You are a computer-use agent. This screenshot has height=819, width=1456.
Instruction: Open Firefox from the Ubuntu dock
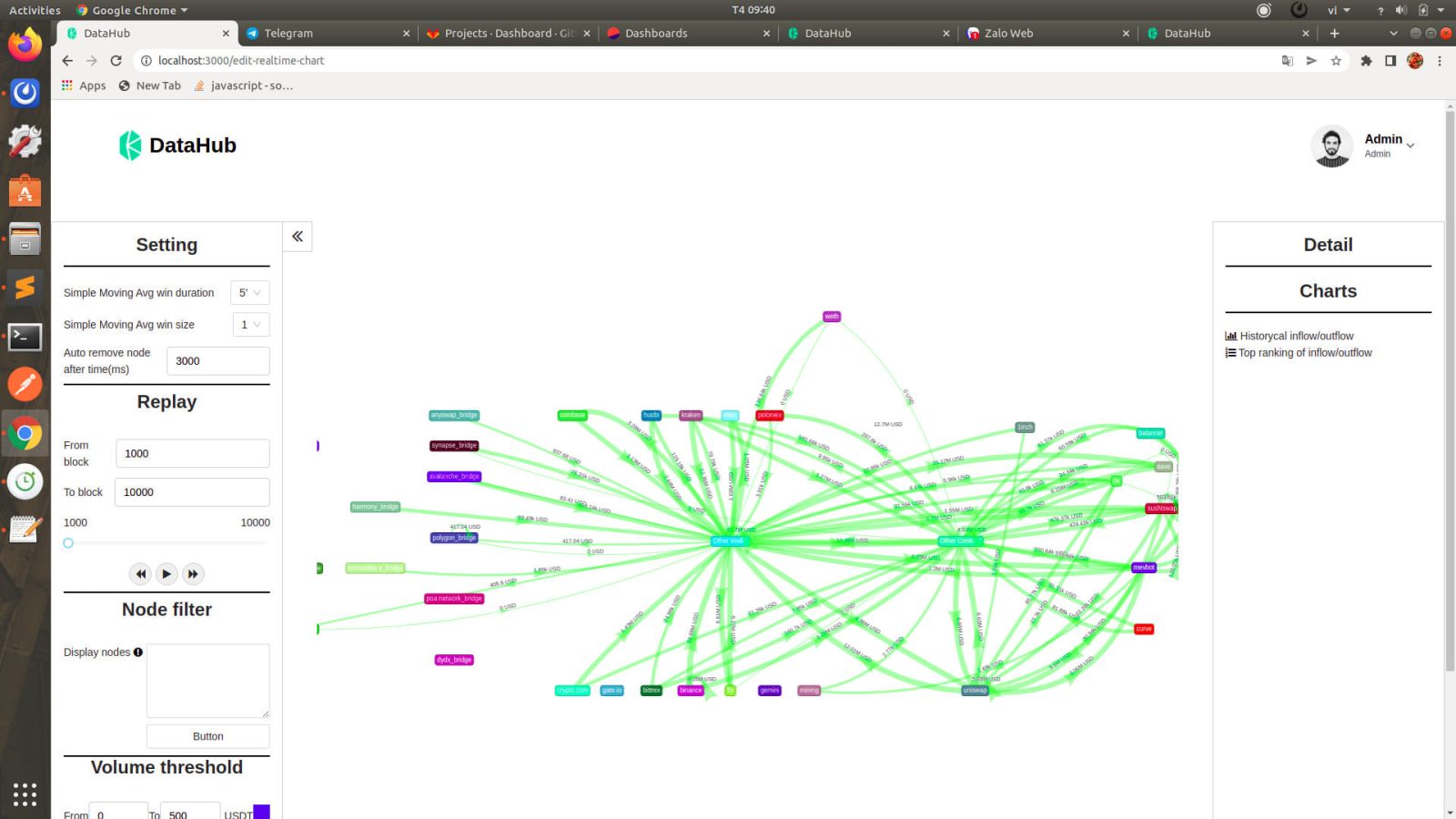coord(25,44)
